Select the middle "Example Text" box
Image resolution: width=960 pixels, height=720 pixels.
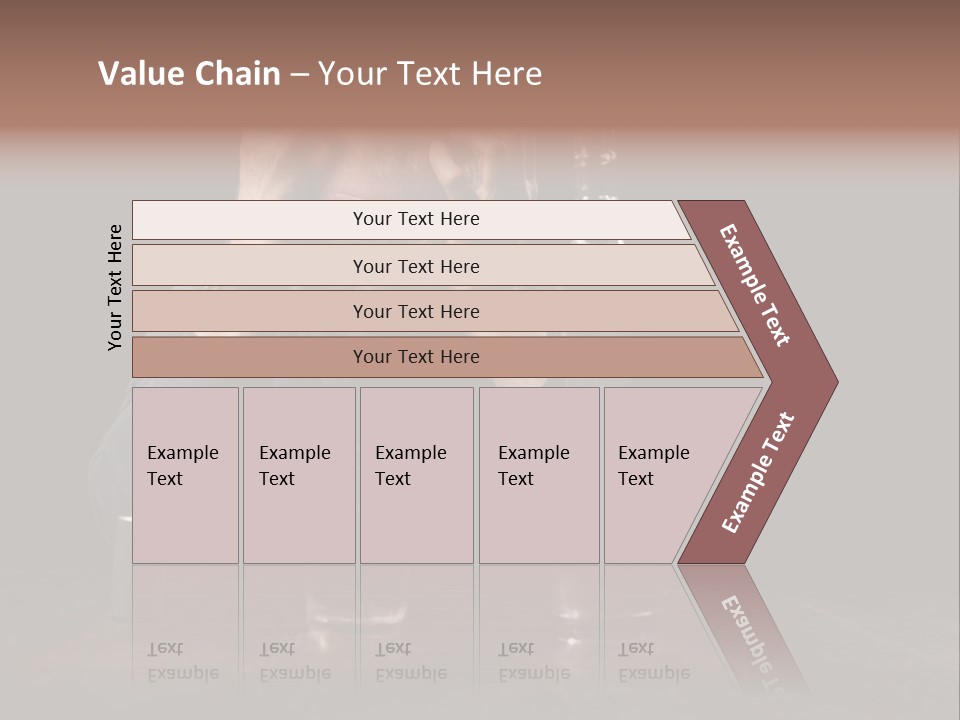(x=416, y=475)
